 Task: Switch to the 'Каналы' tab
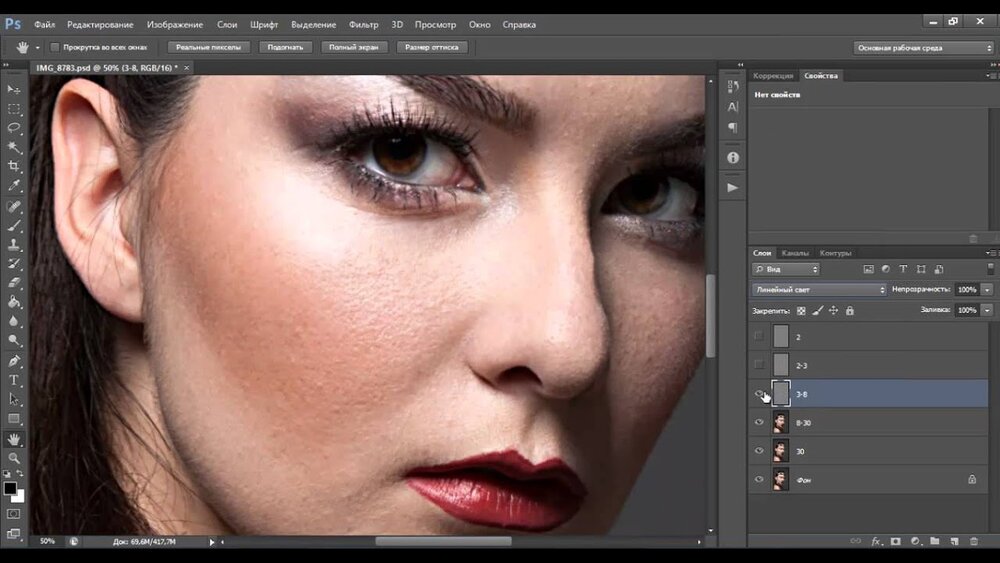click(795, 253)
